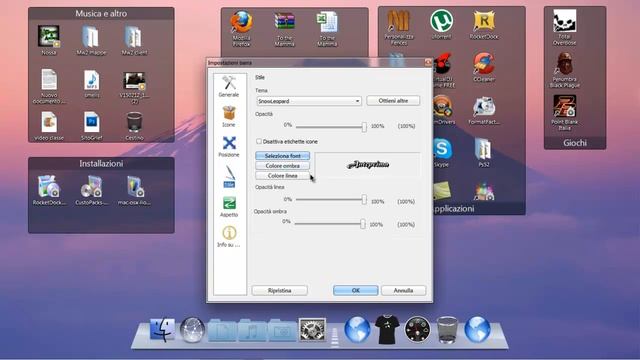Open the WinRAR To the Mamma archive
Viewport: 640px width, 360px height.
(284, 29)
